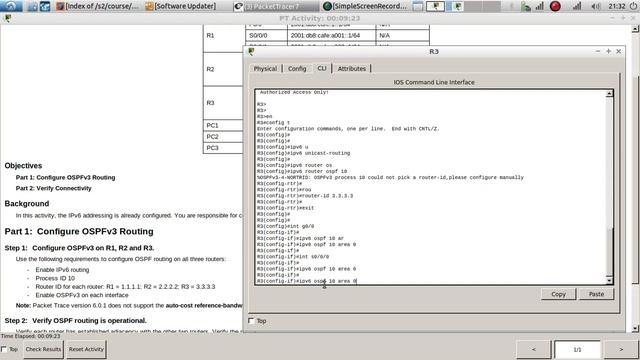This screenshot has height=360, width=640.
Task: Open the network connection tray icon
Action: coord(526,6)
